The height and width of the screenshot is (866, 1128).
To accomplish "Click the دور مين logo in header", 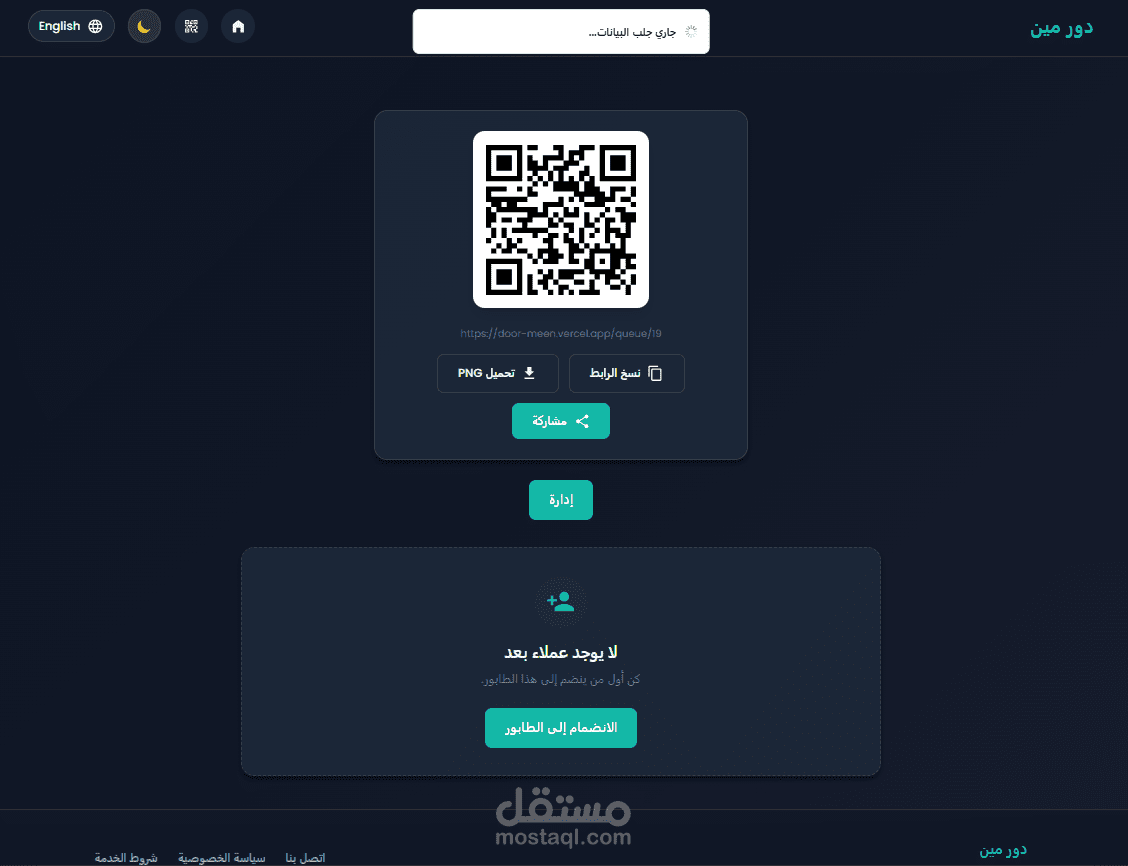I will click(1061, 27).
